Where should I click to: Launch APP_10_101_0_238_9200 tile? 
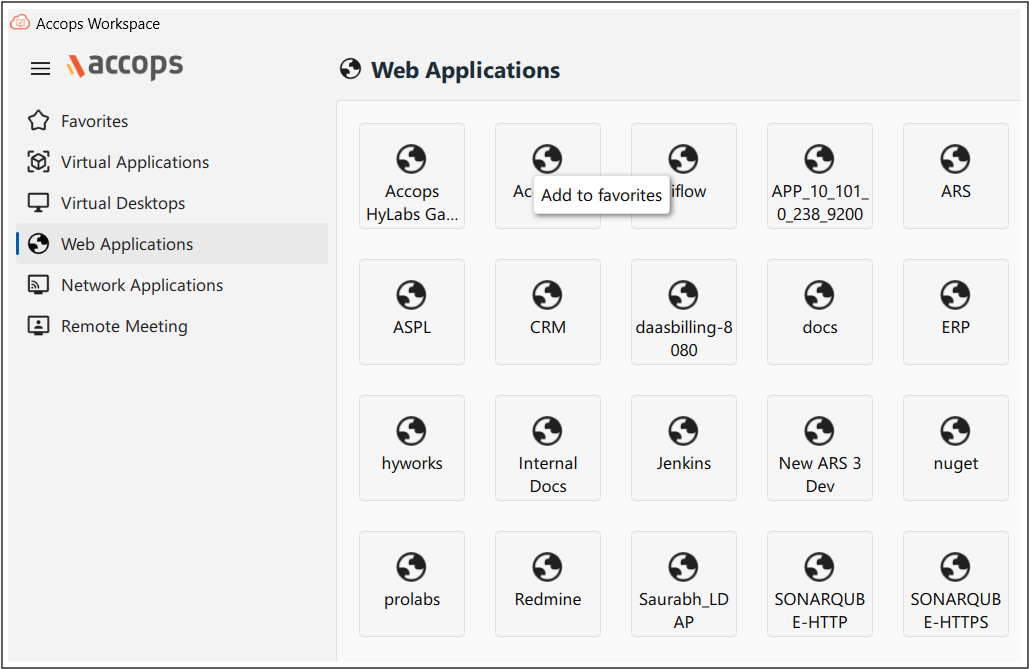click(x=820, y=176)
